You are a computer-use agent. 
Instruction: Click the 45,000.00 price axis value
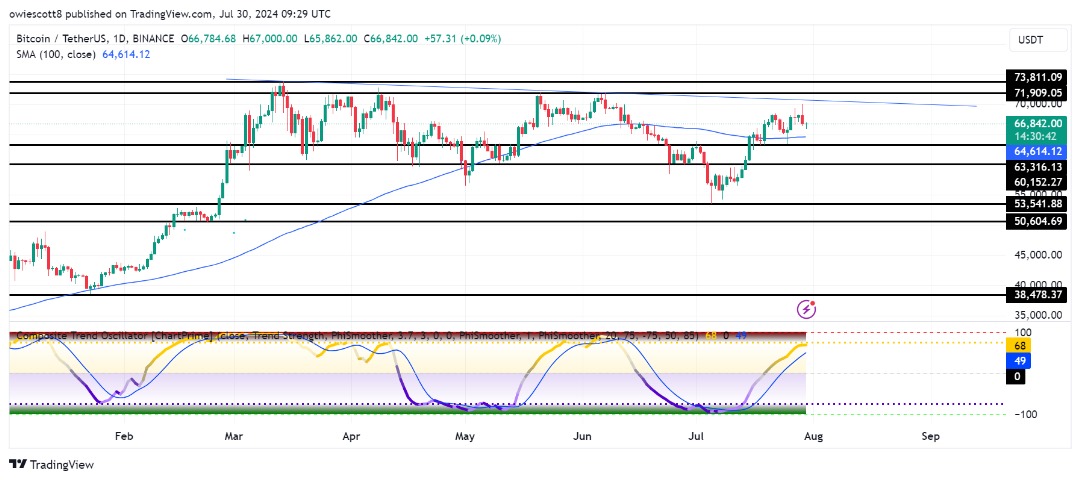(x=1037, y=254)
